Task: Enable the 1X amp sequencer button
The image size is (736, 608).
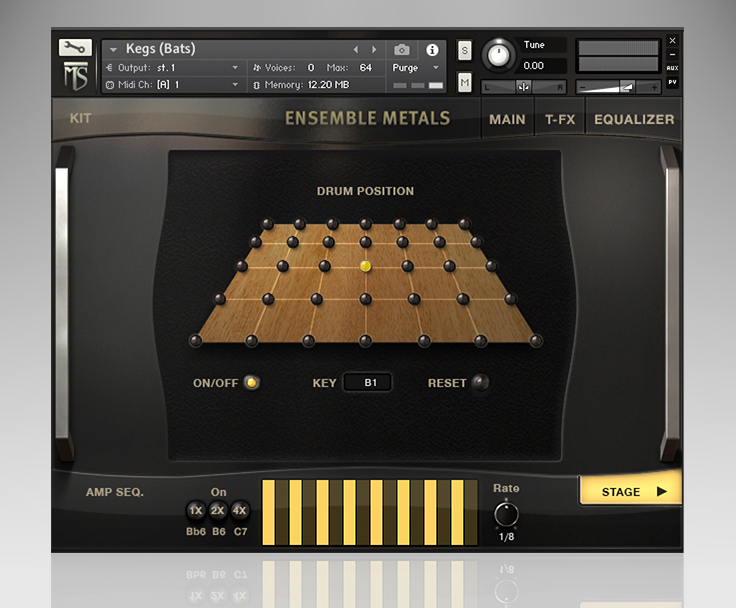Action: coord(196,510)
